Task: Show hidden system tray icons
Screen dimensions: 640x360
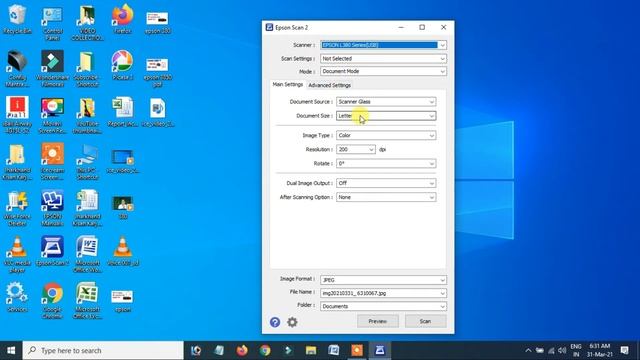Action: pyautogui.click(x=528, y=350)
